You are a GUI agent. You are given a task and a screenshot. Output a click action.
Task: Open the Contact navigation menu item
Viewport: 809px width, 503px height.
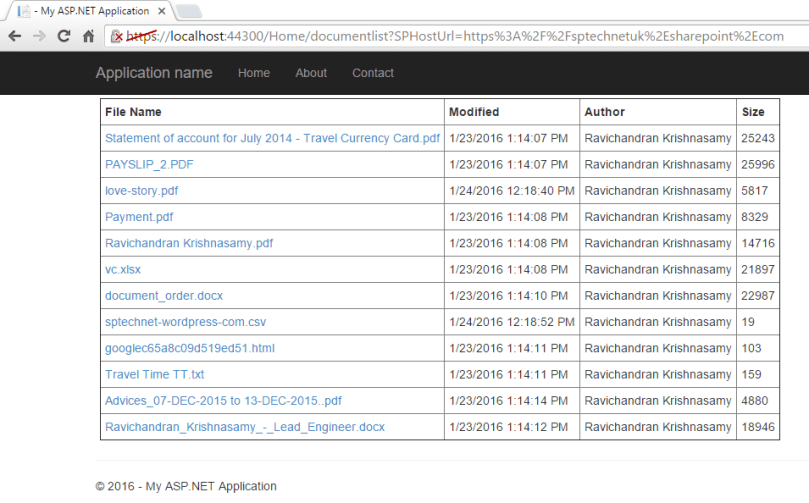click(x=373, y=73)
